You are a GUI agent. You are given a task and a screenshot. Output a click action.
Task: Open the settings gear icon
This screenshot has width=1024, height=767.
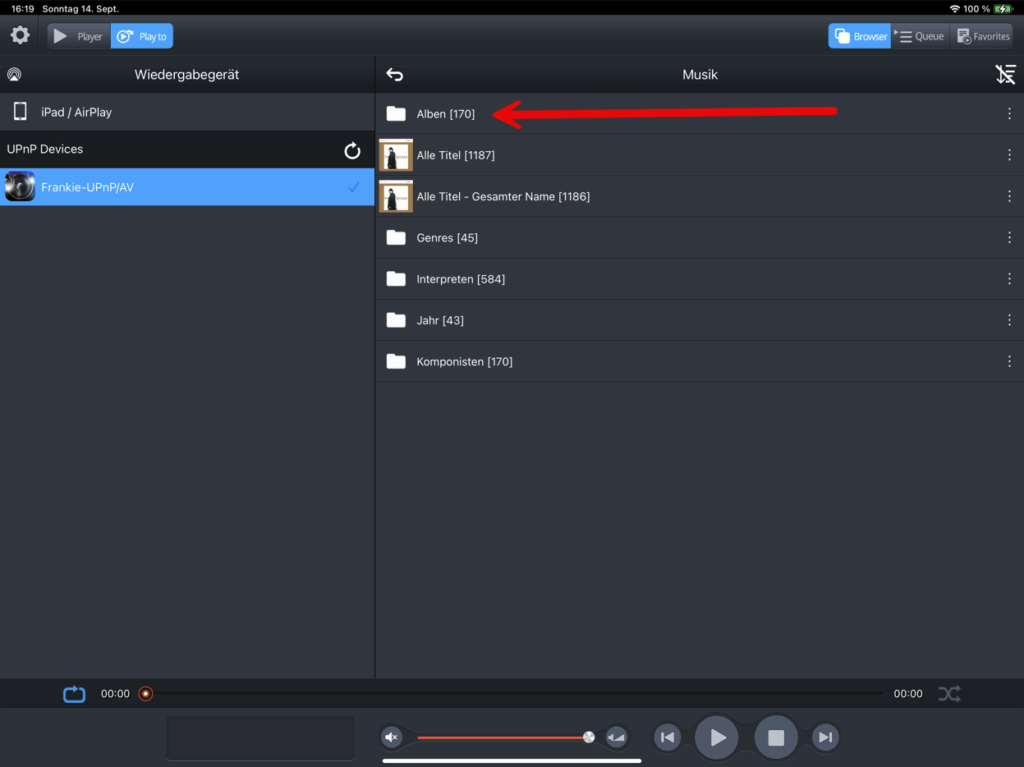coord(20,36)
